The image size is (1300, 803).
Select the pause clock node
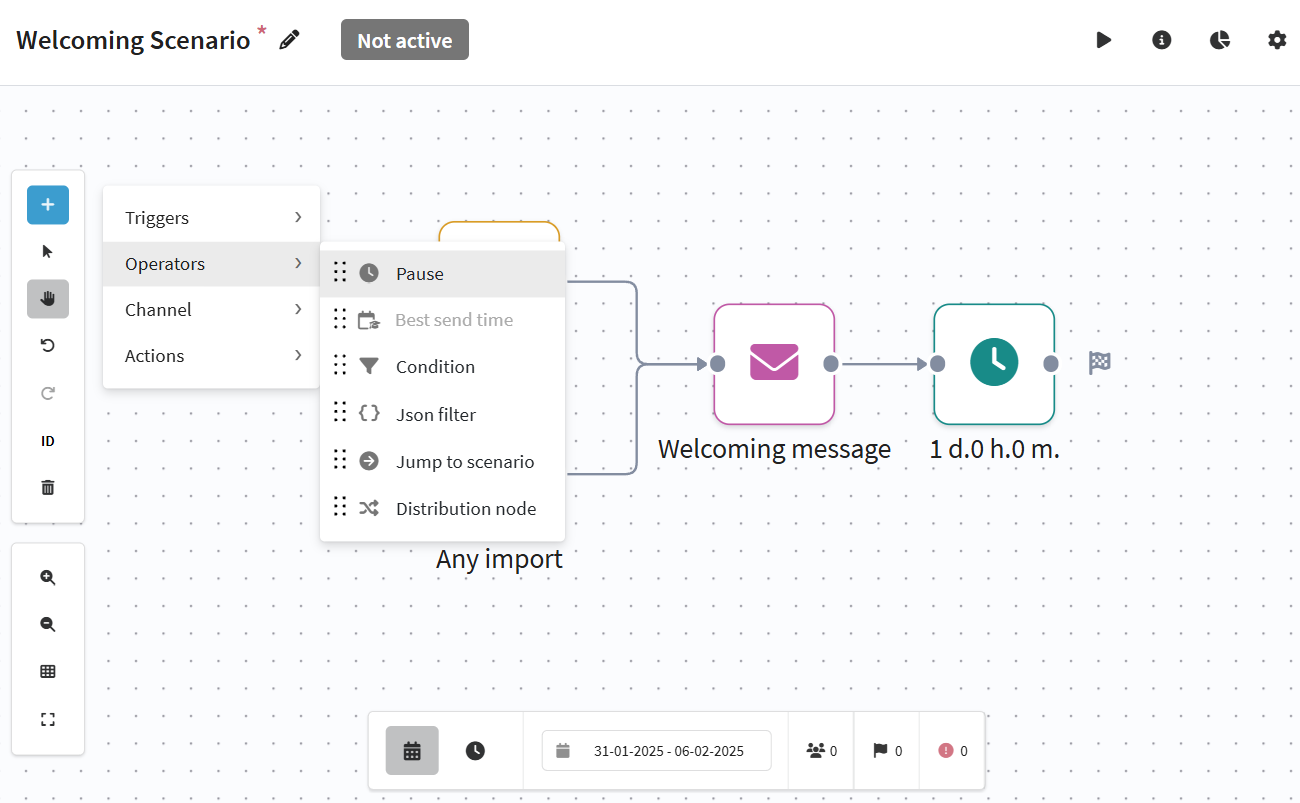pos(994,364)
